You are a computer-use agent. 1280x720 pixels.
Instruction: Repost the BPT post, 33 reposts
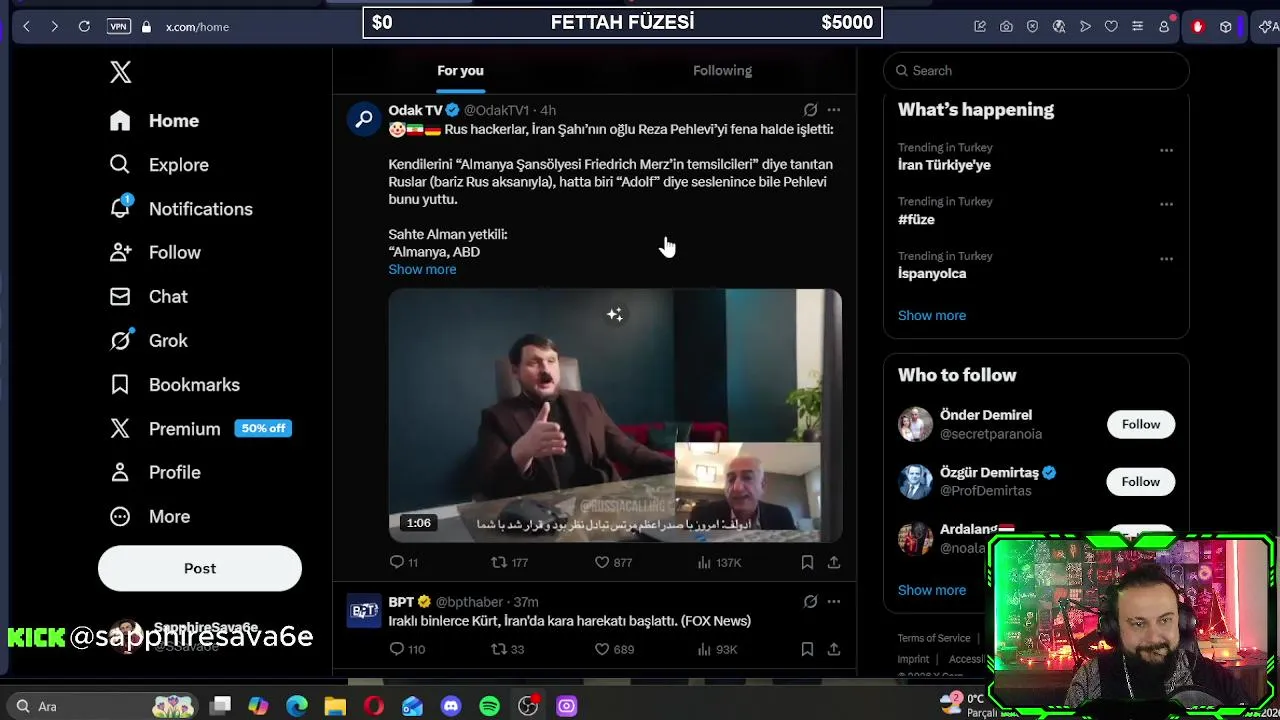click(x=507, y=650)
